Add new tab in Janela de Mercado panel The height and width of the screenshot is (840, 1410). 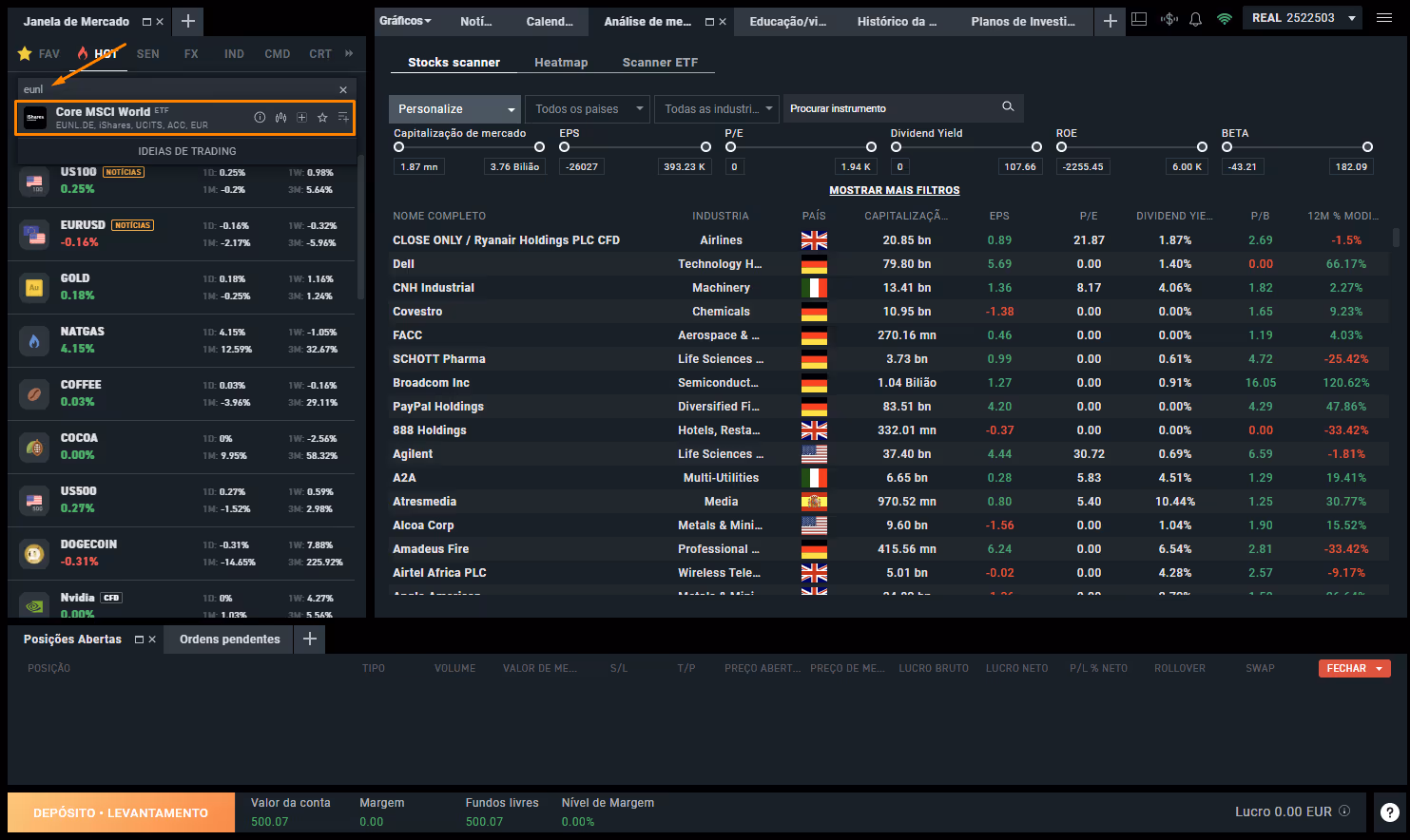pyautogui.click(x=188, y=21)
